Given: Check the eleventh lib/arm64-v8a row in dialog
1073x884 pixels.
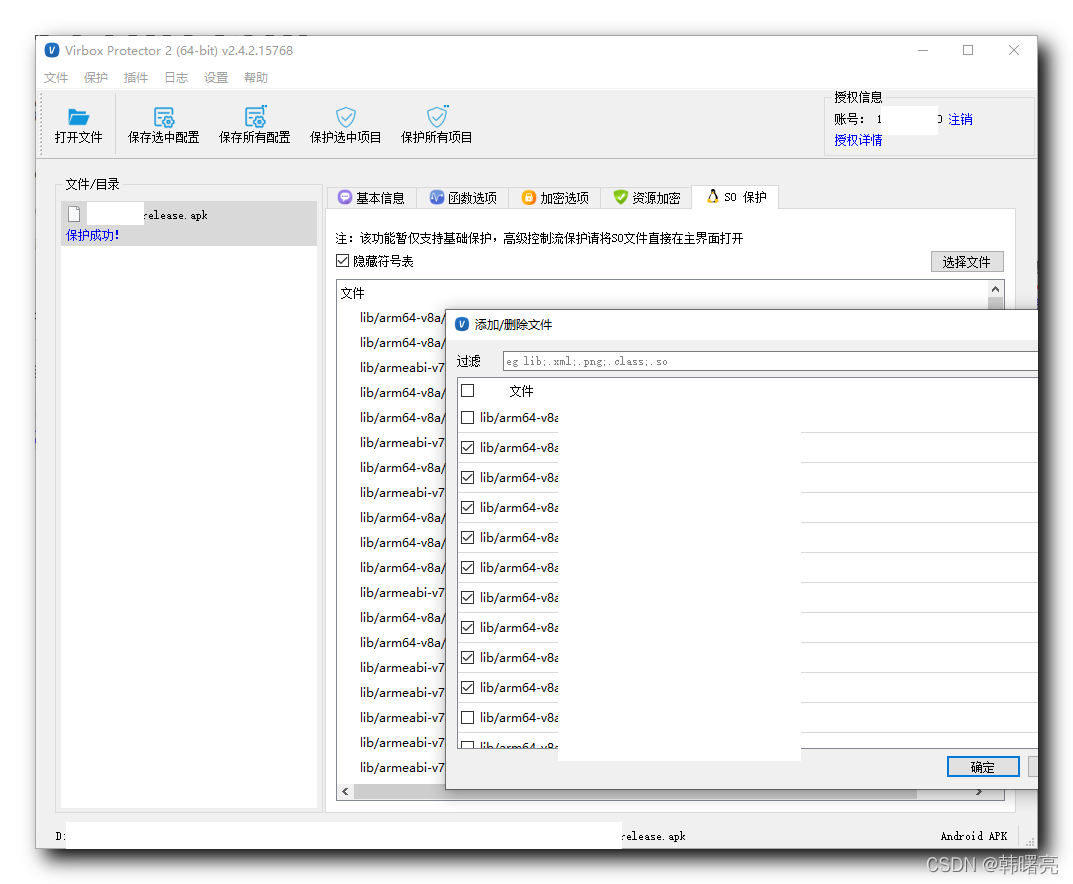Looking at the screenshot, I should click(468, 718).
